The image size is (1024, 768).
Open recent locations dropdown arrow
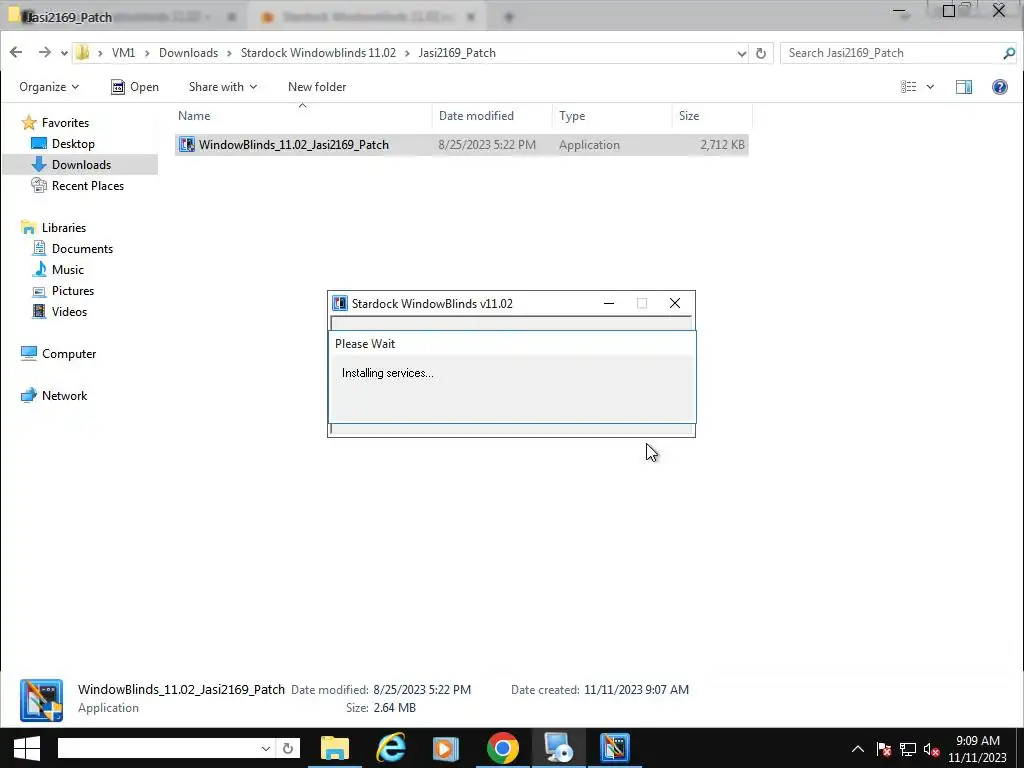[x=64, y=53]
